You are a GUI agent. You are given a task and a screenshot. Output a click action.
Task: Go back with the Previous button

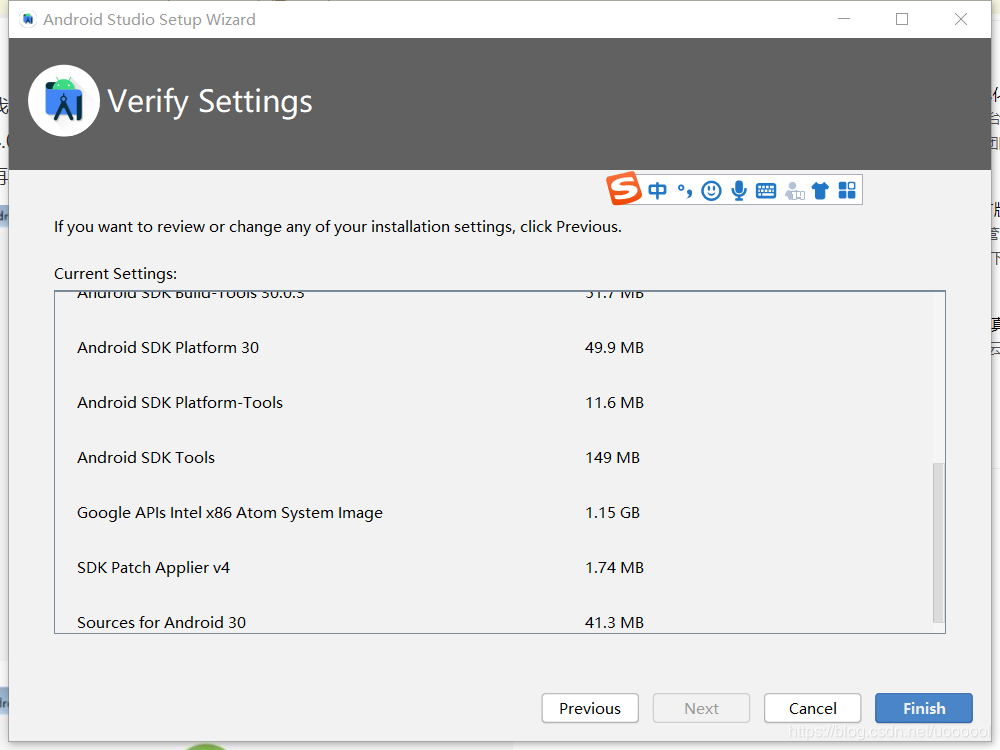pos(590,708)
